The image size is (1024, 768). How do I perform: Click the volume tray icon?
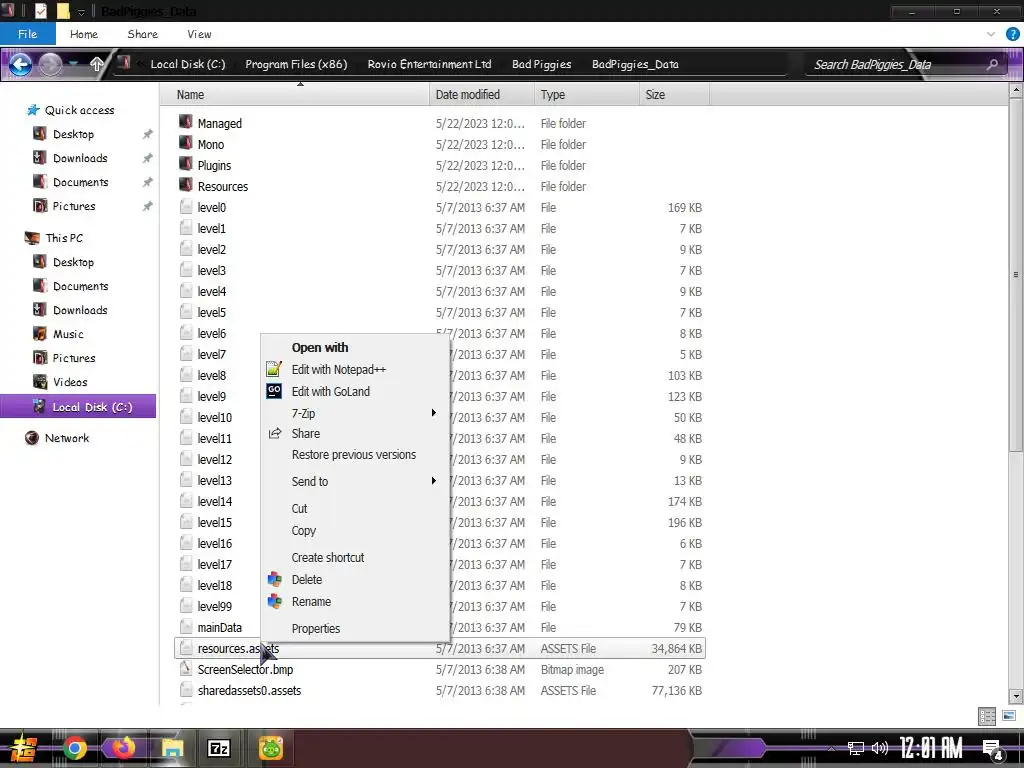click(x=880, y=748)
